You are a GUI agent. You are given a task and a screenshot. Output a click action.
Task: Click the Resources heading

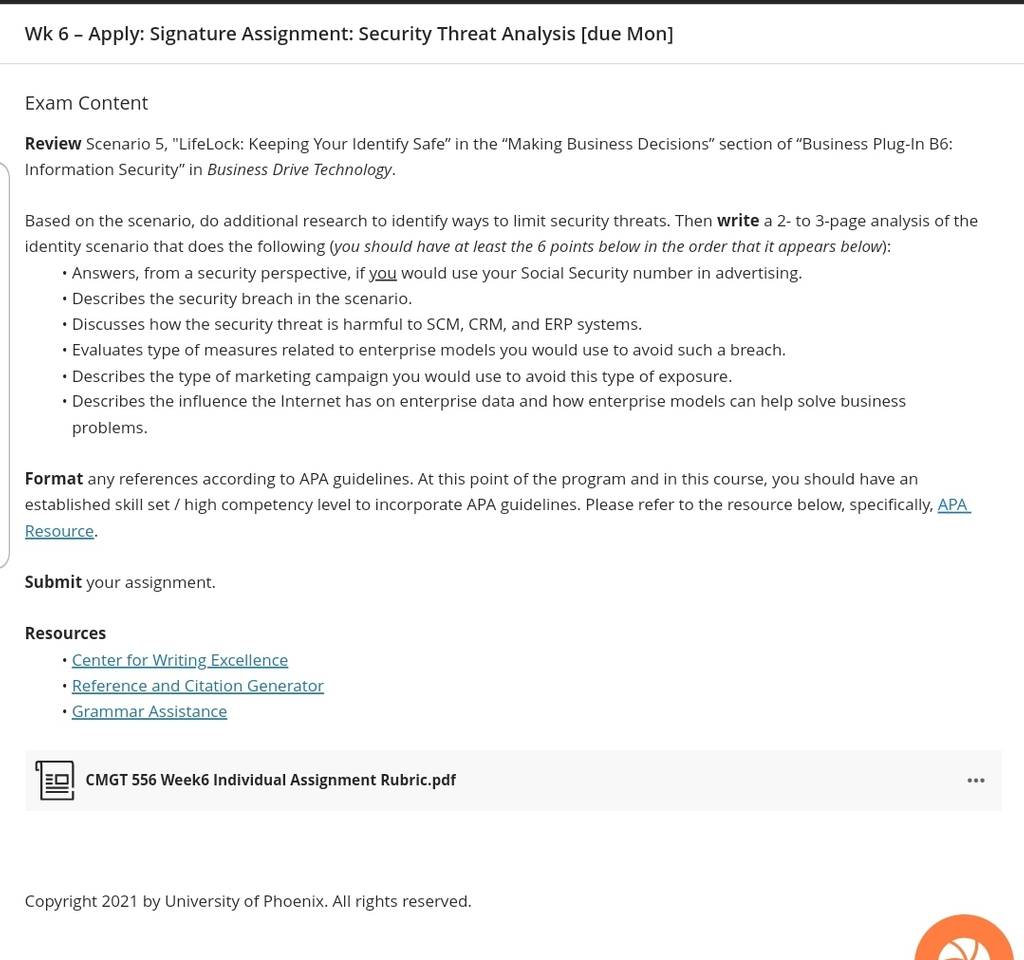(65, 633)
